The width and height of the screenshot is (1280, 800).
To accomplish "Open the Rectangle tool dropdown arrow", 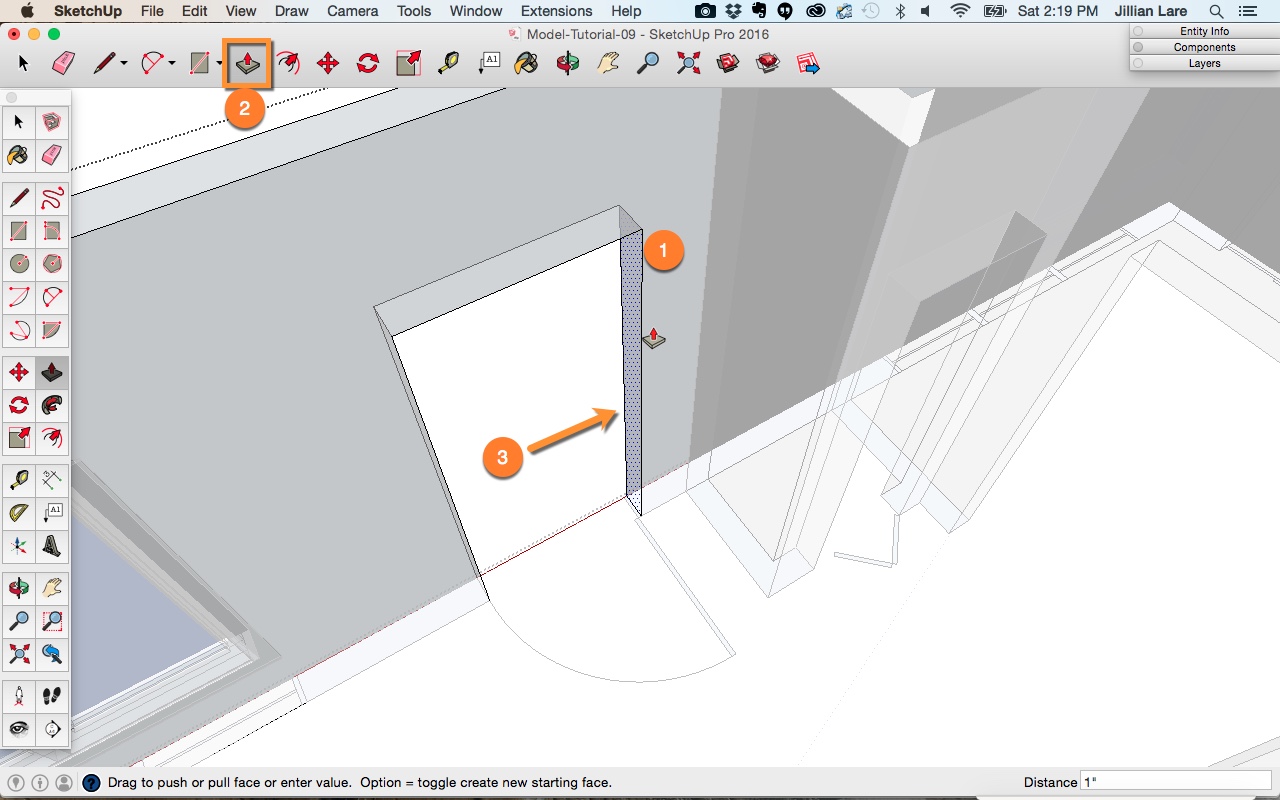I will pos(219,62).
